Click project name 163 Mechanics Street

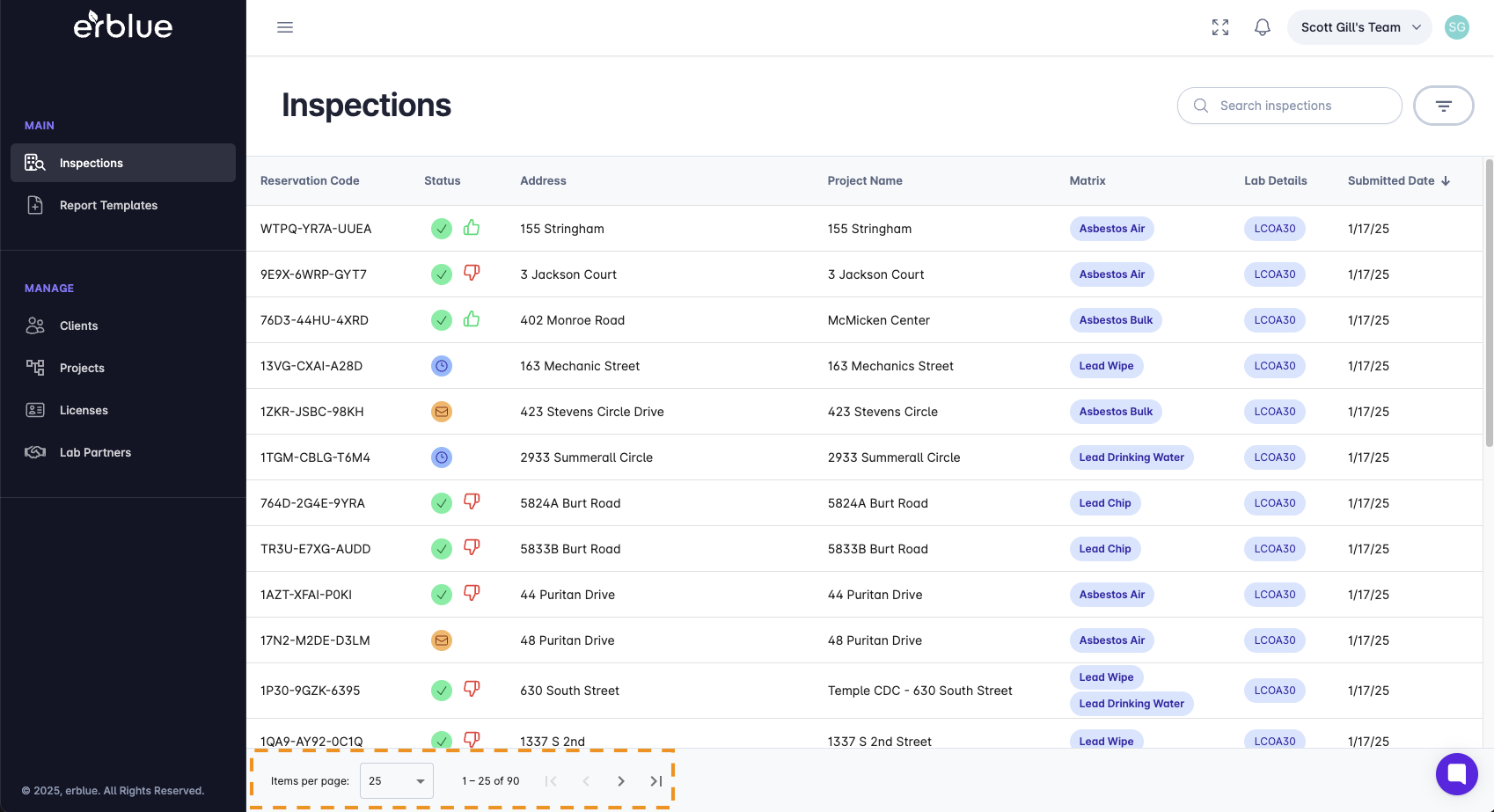click(890, 366)
